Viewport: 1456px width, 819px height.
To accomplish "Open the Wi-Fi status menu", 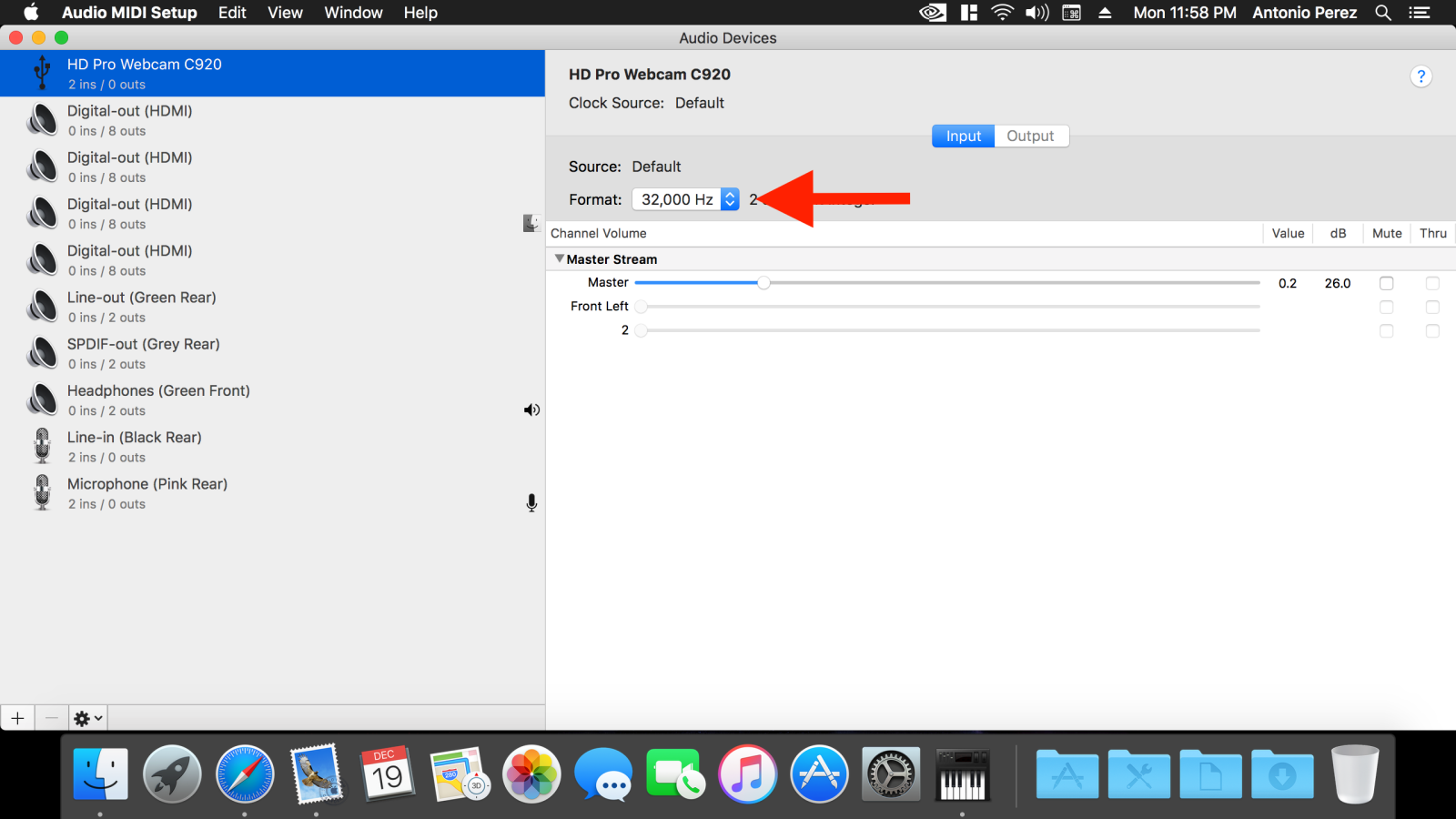I will pos(1002,13).
